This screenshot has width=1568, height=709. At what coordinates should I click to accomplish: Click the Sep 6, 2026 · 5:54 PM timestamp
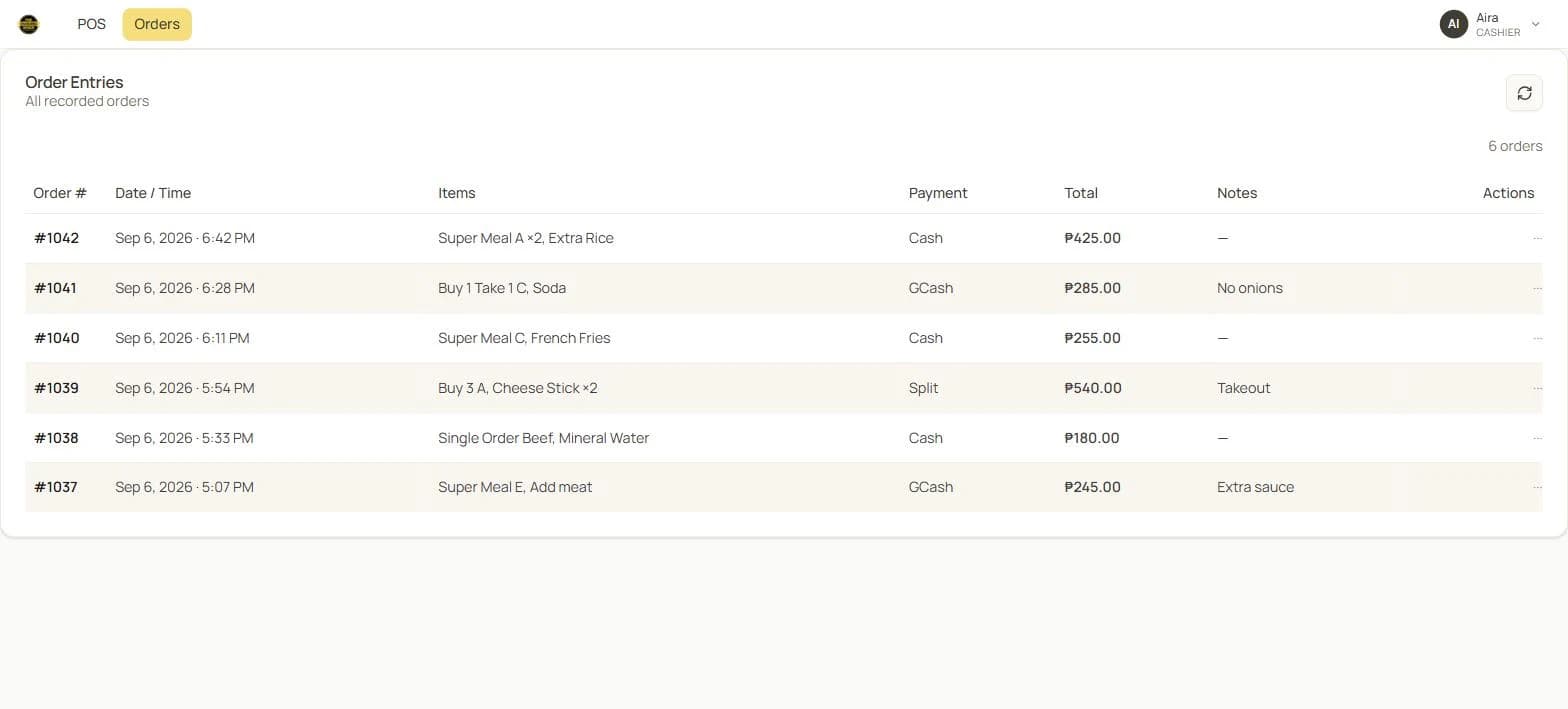185,388
